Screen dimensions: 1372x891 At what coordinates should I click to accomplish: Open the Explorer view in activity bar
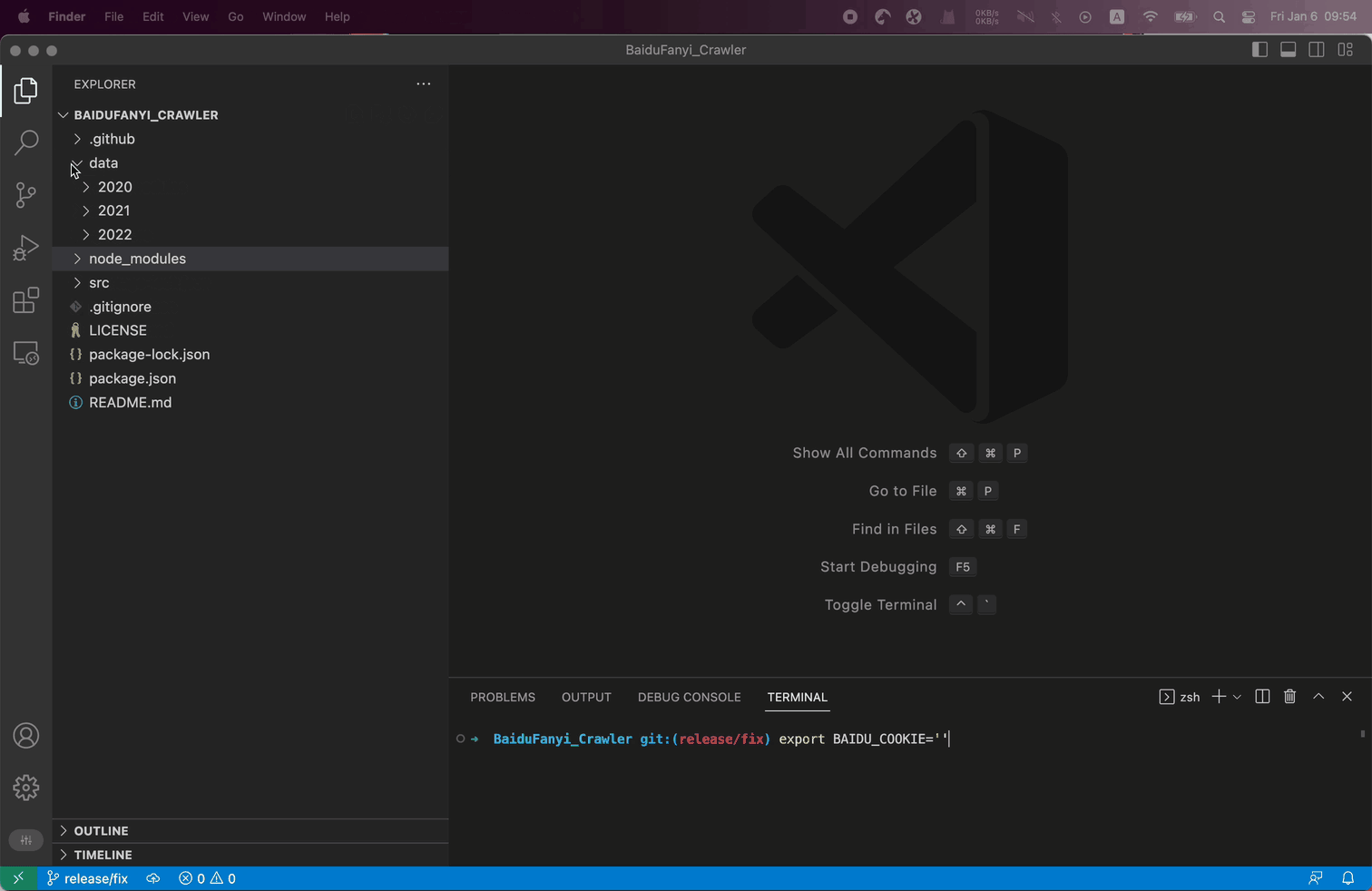point(26,90)
